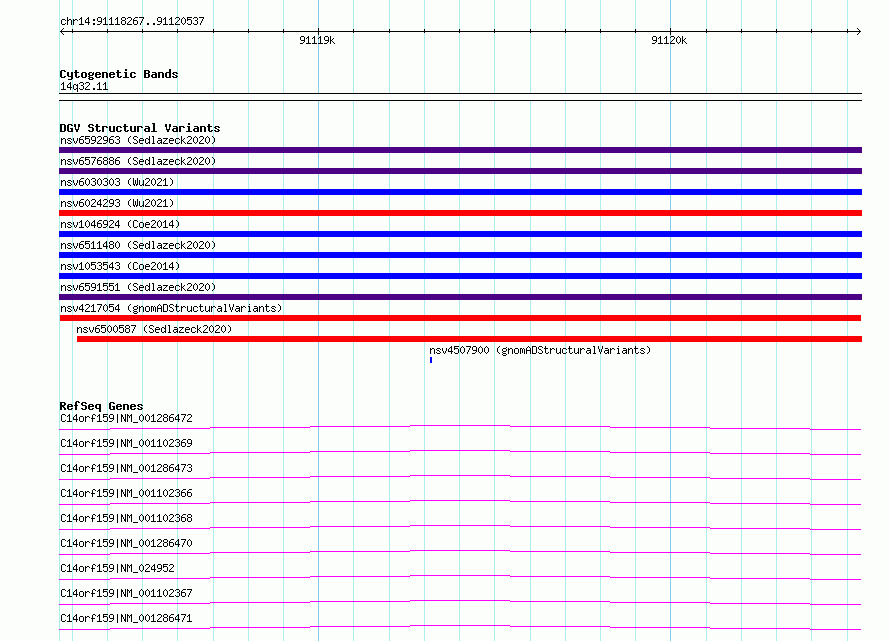This screenshot has width=890, height=641.
Task: Click the C14orf159|NM_024952 transcript label
Action: point(117,568)
